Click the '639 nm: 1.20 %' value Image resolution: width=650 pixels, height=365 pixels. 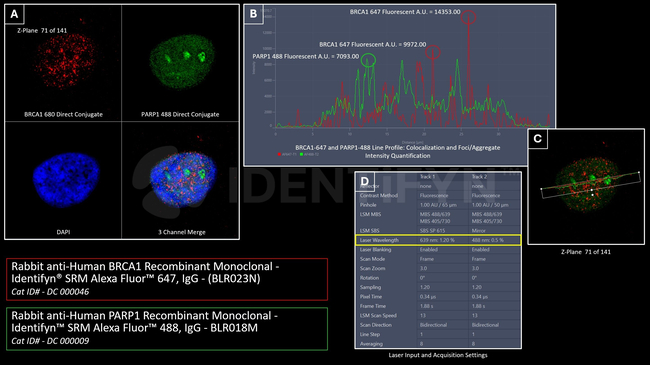pos(437,240)
